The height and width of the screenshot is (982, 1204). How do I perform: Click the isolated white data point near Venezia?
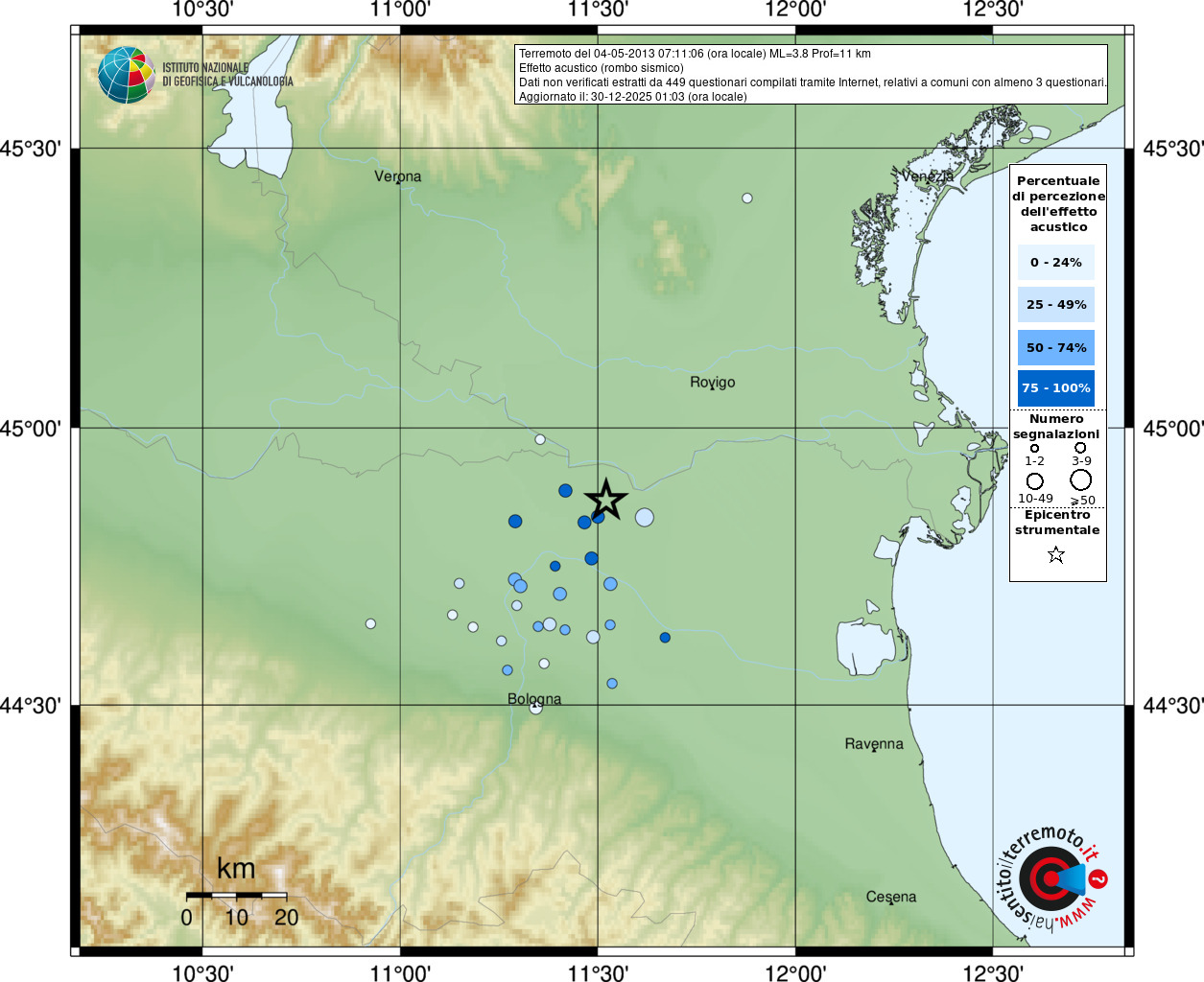pyautogui.click(x=747, y=199)
